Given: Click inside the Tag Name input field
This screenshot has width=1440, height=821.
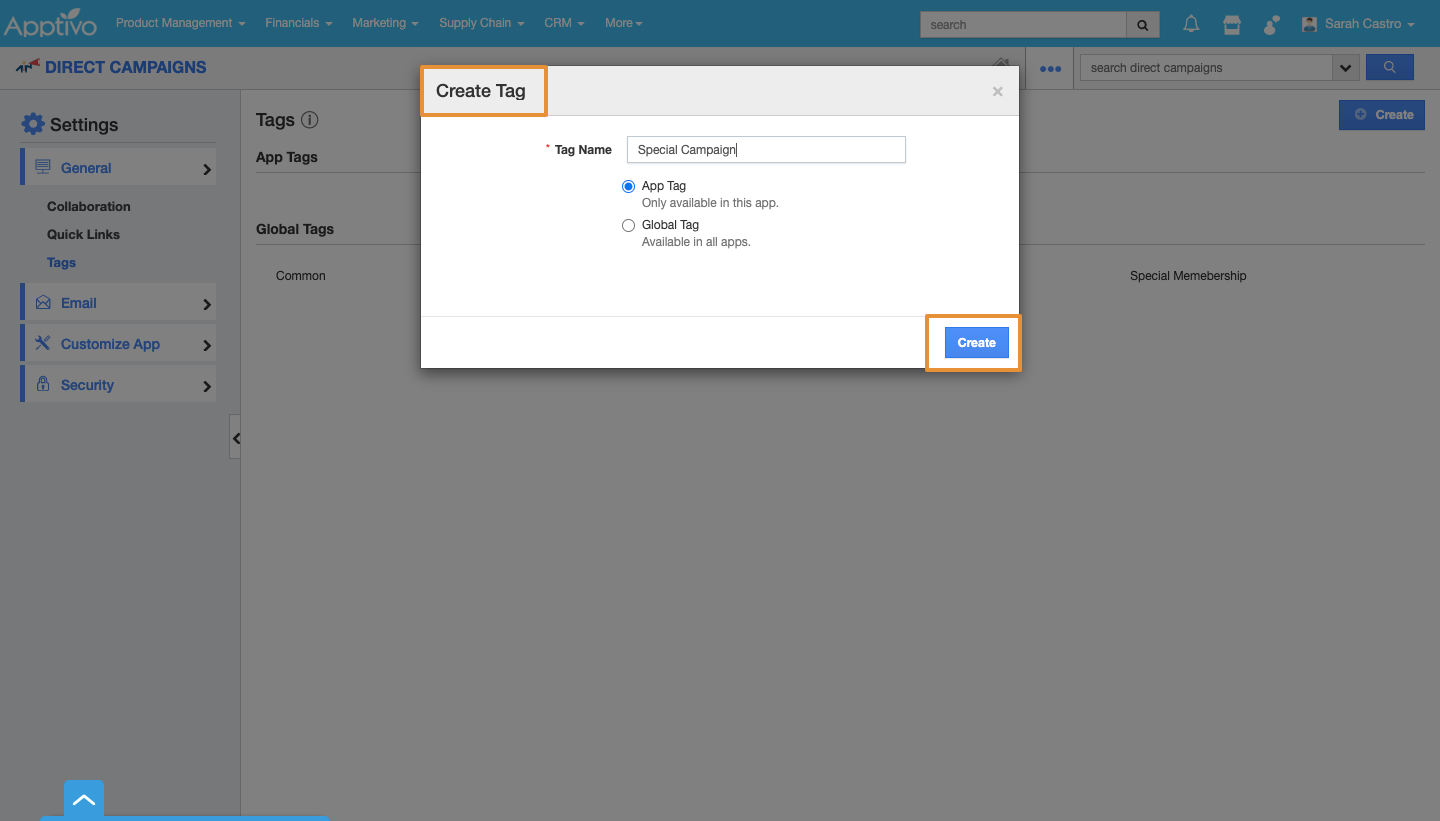Looking at the screenshot, I should [766, 149].
